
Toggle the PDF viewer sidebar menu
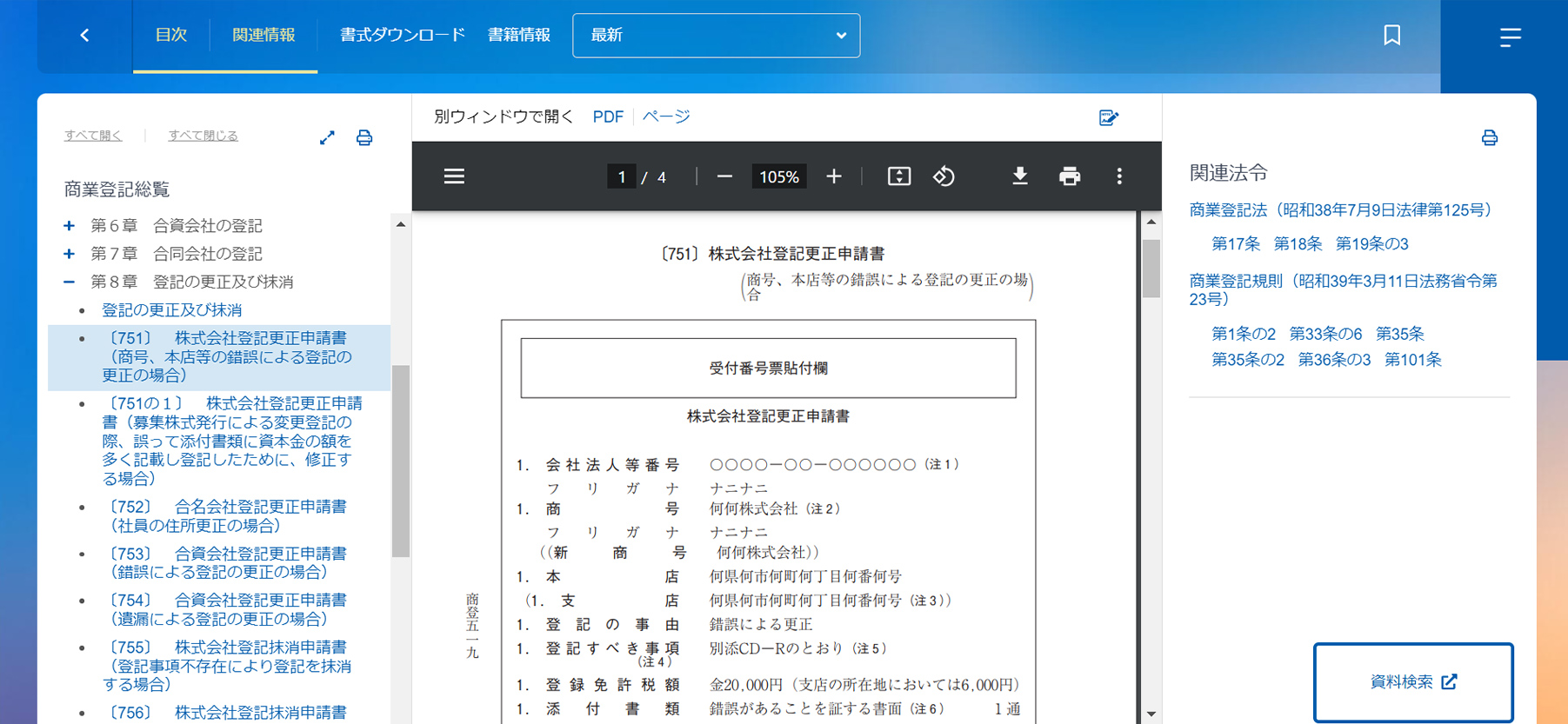point(454,176)
